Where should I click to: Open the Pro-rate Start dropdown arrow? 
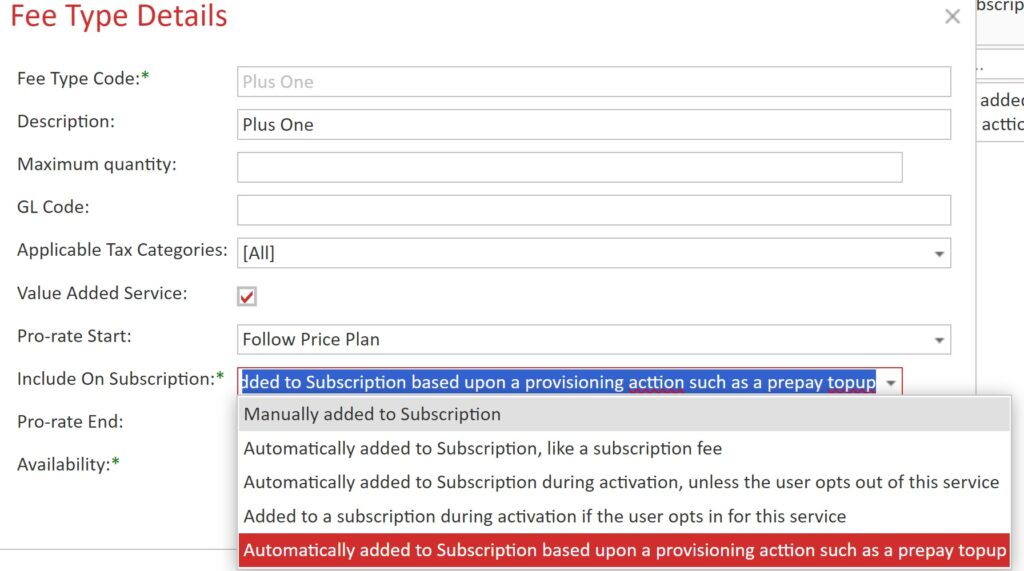pos(939,340)
